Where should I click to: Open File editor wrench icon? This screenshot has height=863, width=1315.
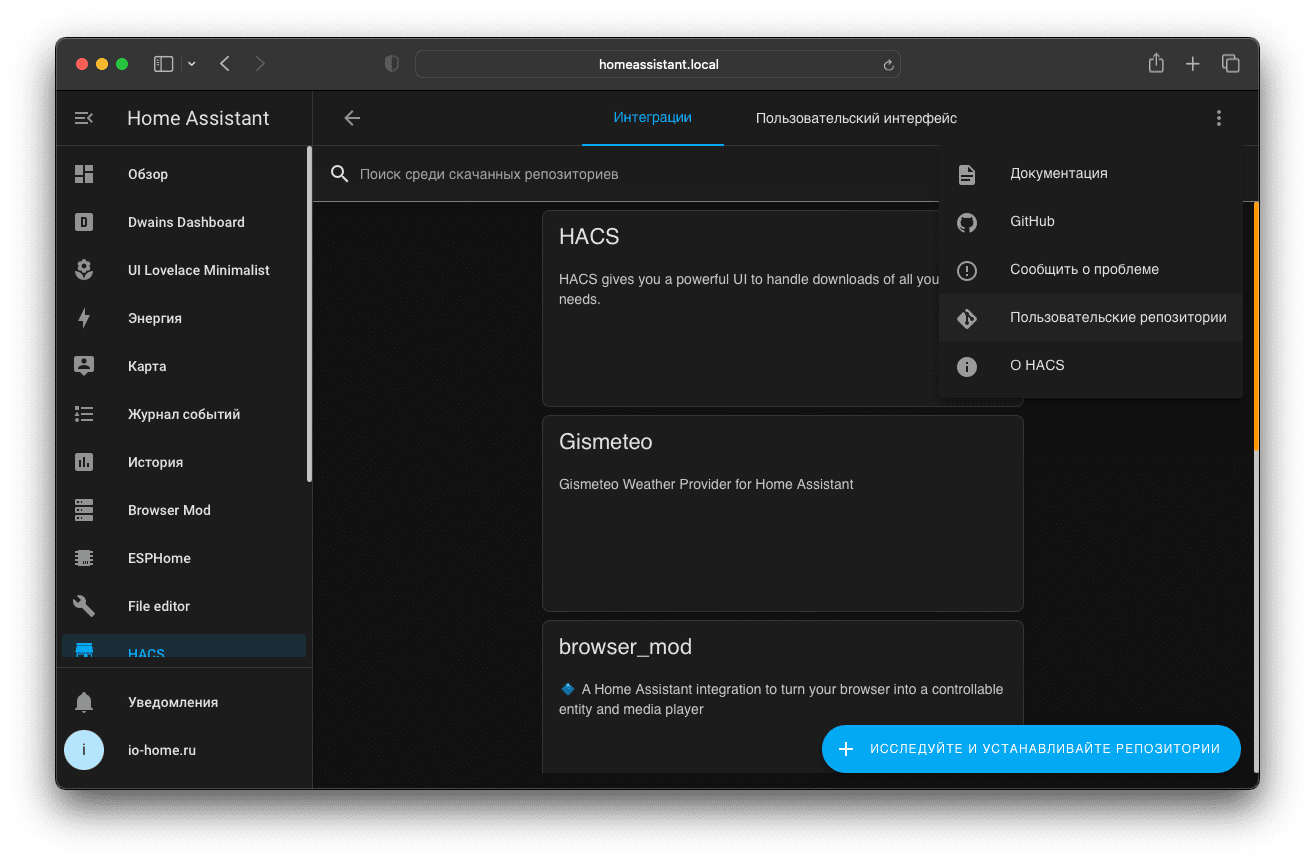tap(84, 606)
